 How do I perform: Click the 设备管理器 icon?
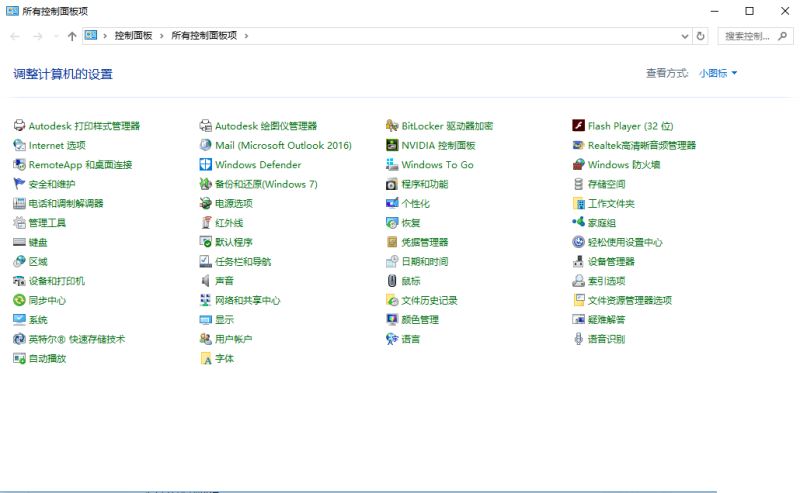[x=578, y=261]
